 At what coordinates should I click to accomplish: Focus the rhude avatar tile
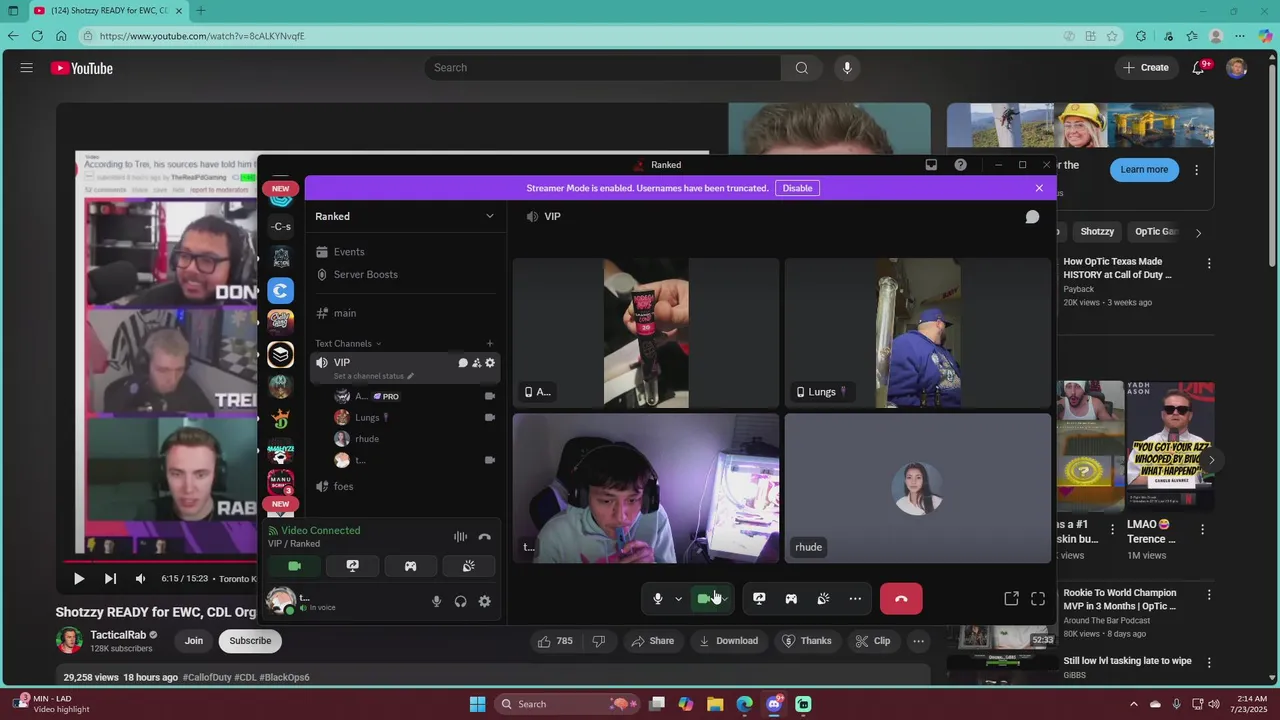click(917, 488)
